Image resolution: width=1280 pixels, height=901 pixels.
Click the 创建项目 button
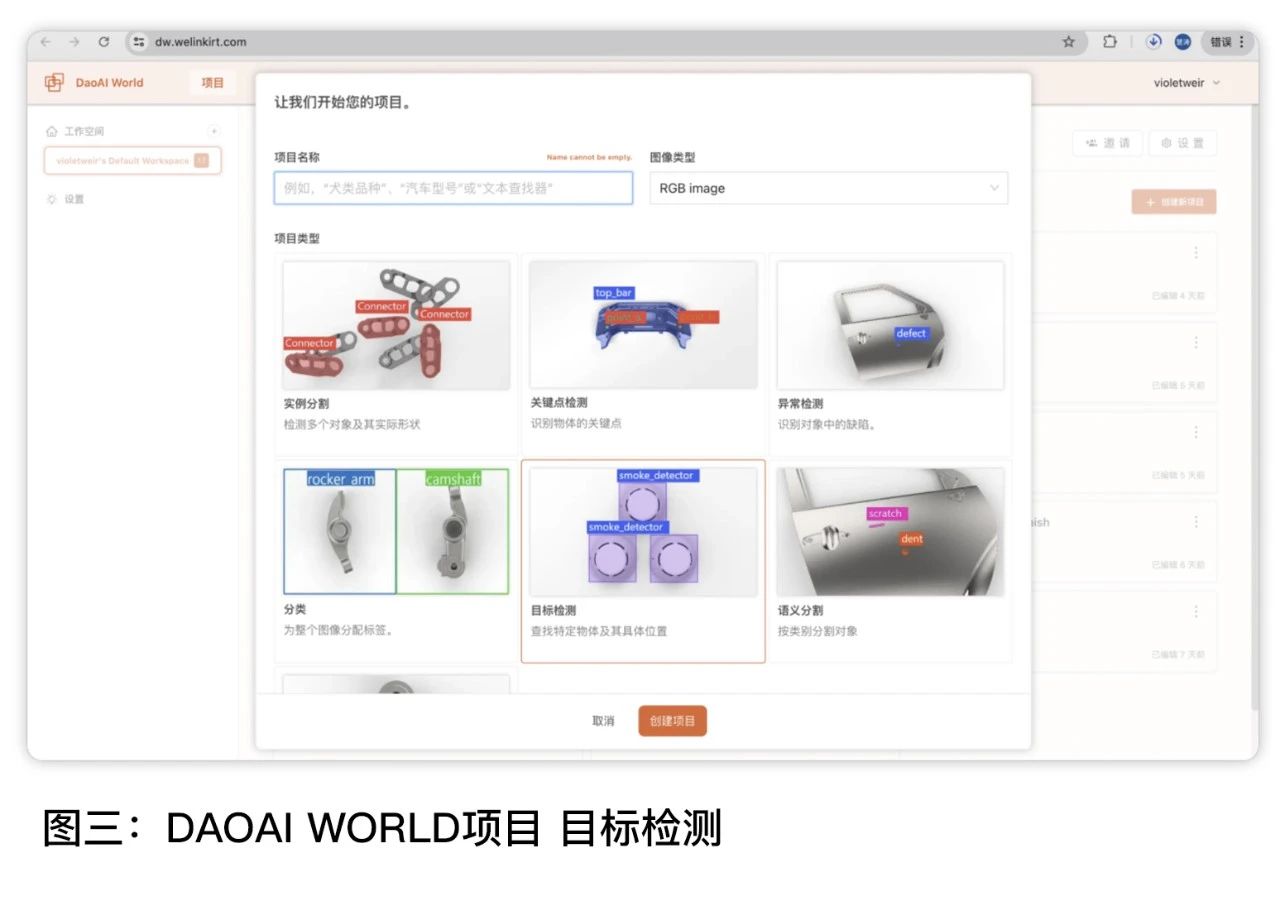(672, 721)
